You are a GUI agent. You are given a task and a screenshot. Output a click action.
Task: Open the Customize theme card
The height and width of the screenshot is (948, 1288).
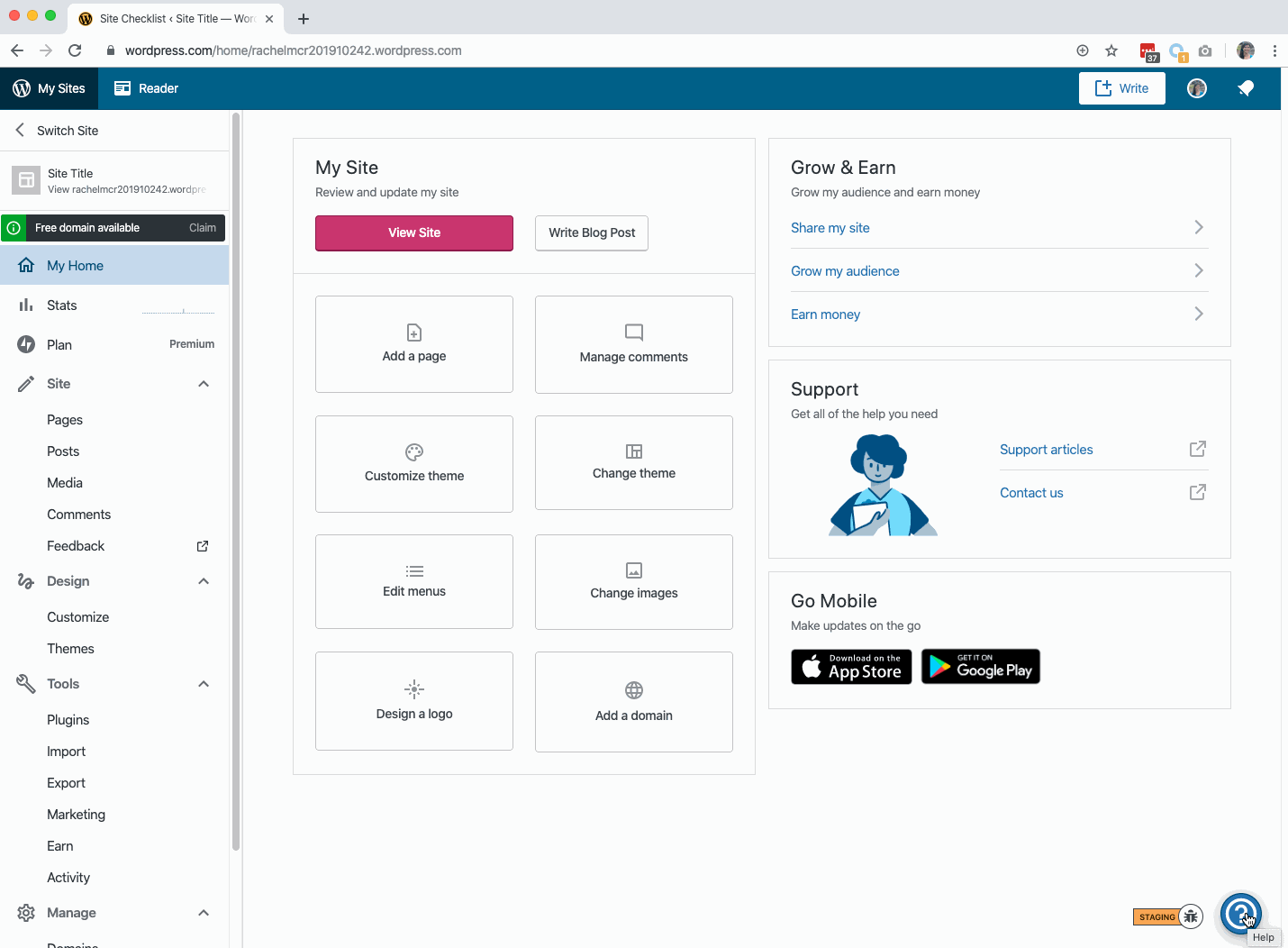click(414, 464)
